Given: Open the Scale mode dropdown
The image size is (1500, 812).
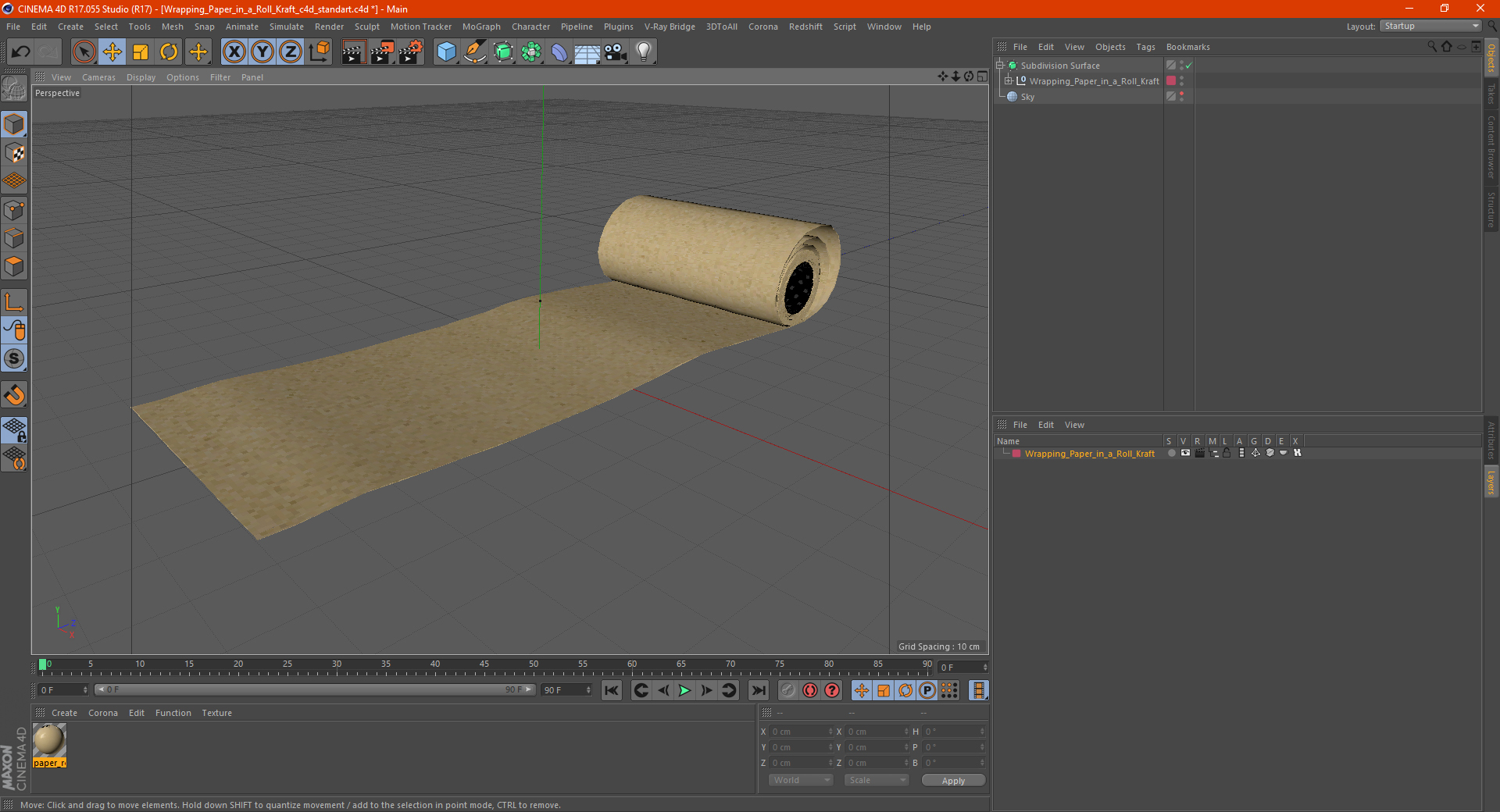Looking at the screenshot, I should pos(877,780).
